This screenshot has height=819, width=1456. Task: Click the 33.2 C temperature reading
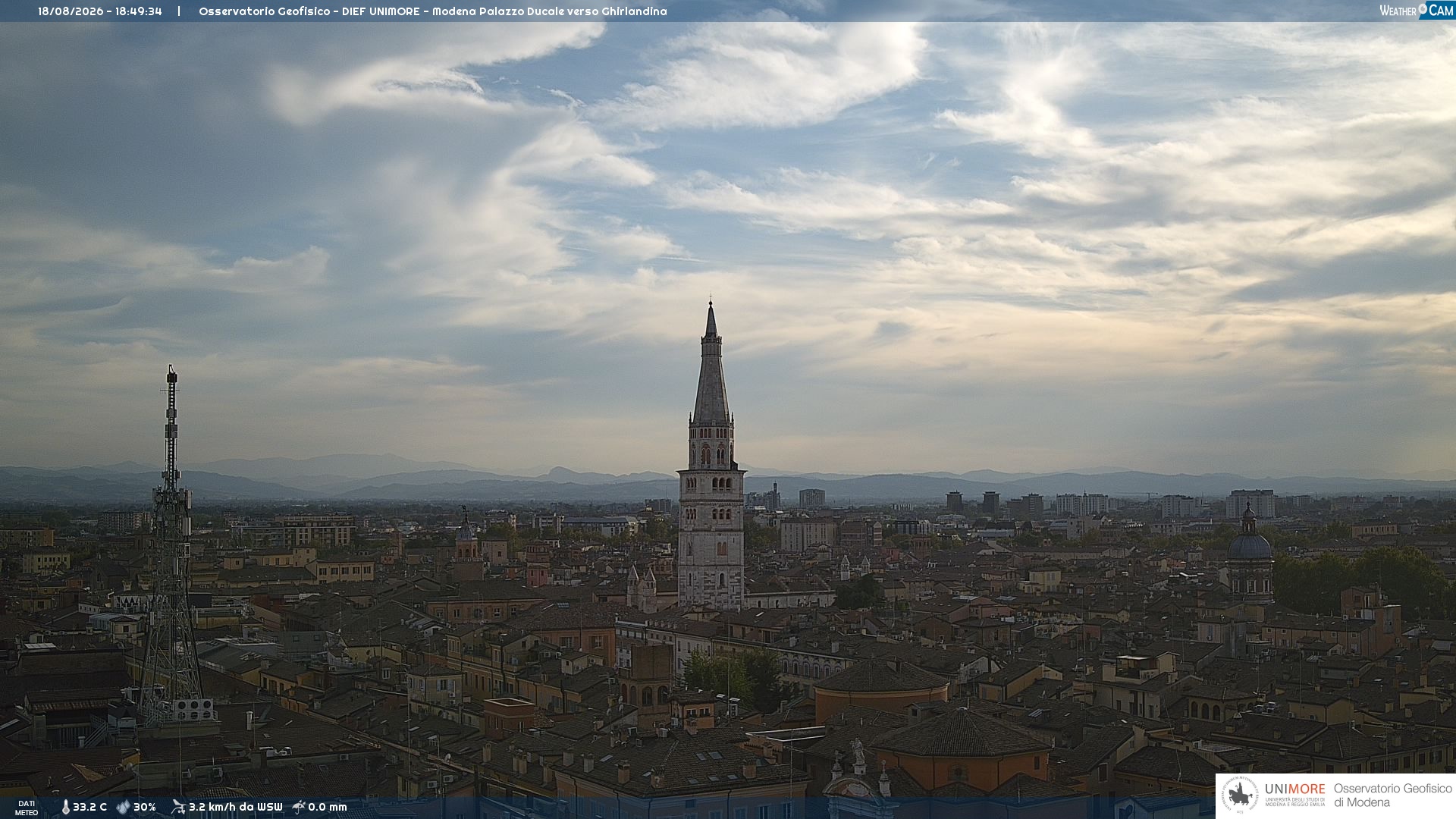pos(89,807)
